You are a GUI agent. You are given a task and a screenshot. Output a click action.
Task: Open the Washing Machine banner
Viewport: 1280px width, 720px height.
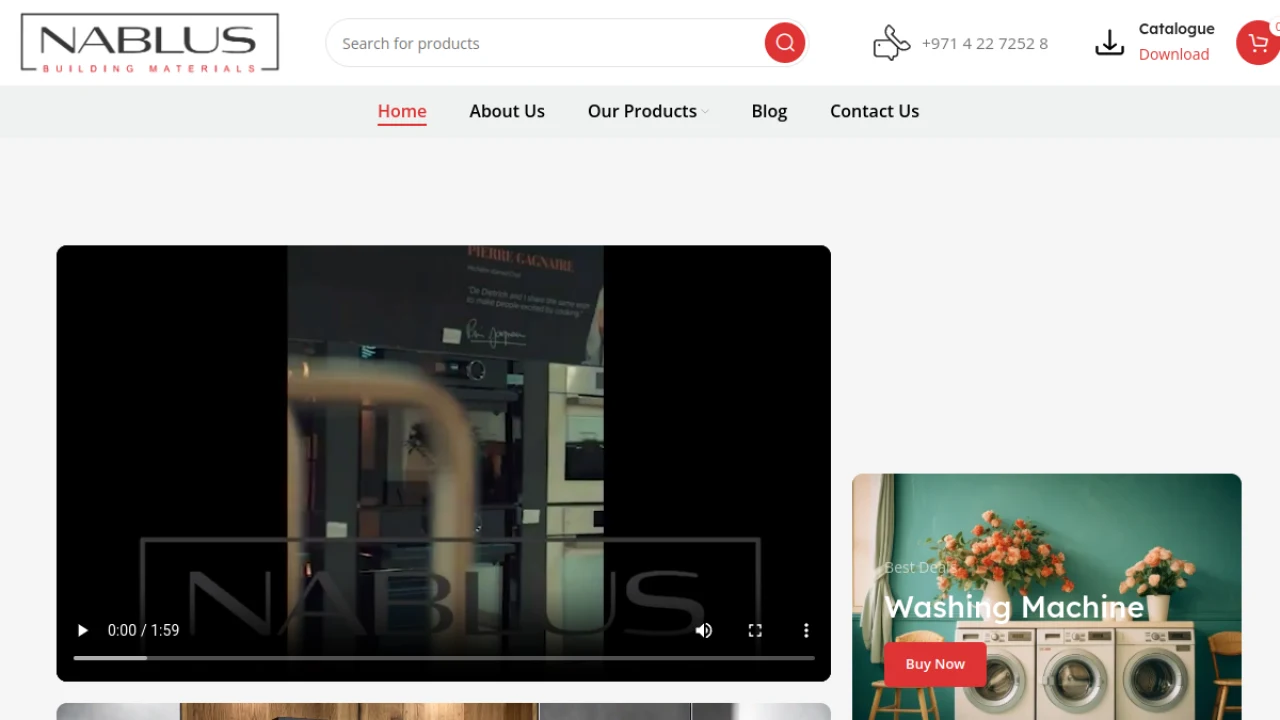pyautogui.click(x=1046, y=597)
